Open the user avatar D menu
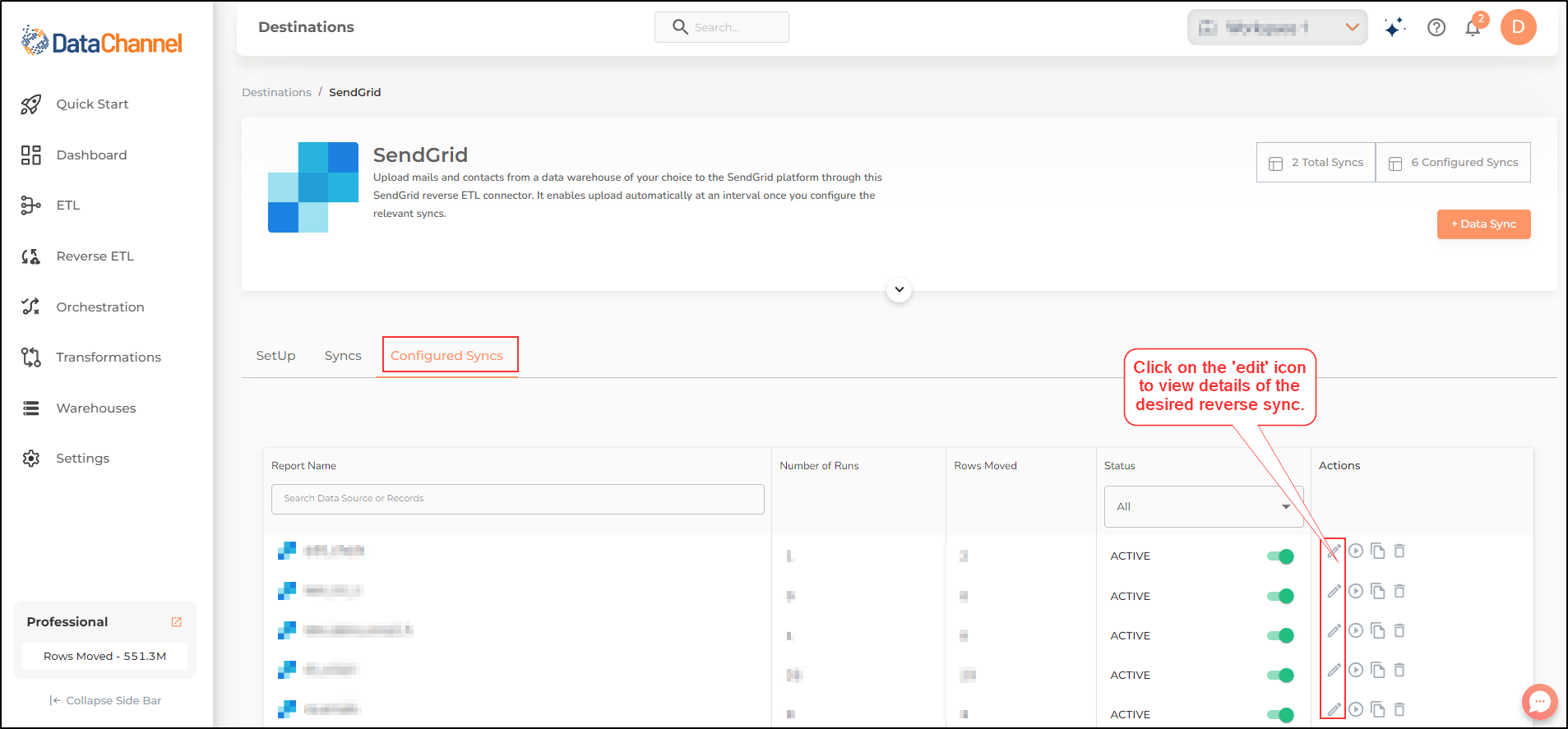 pyautogui.click(x=1518, y=27)
